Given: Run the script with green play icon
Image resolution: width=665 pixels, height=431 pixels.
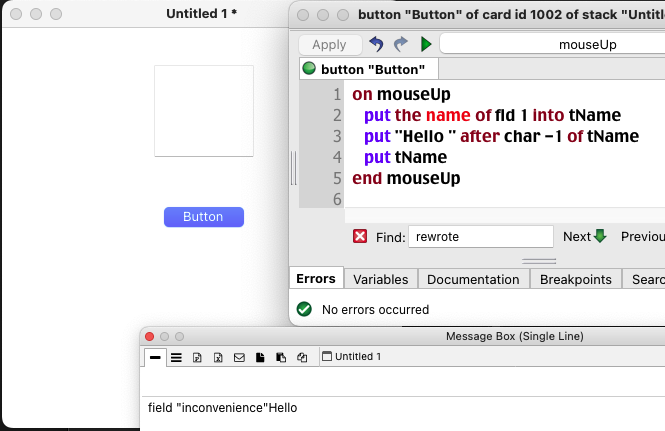Looking at the screenshot, I should pos(426,44).
